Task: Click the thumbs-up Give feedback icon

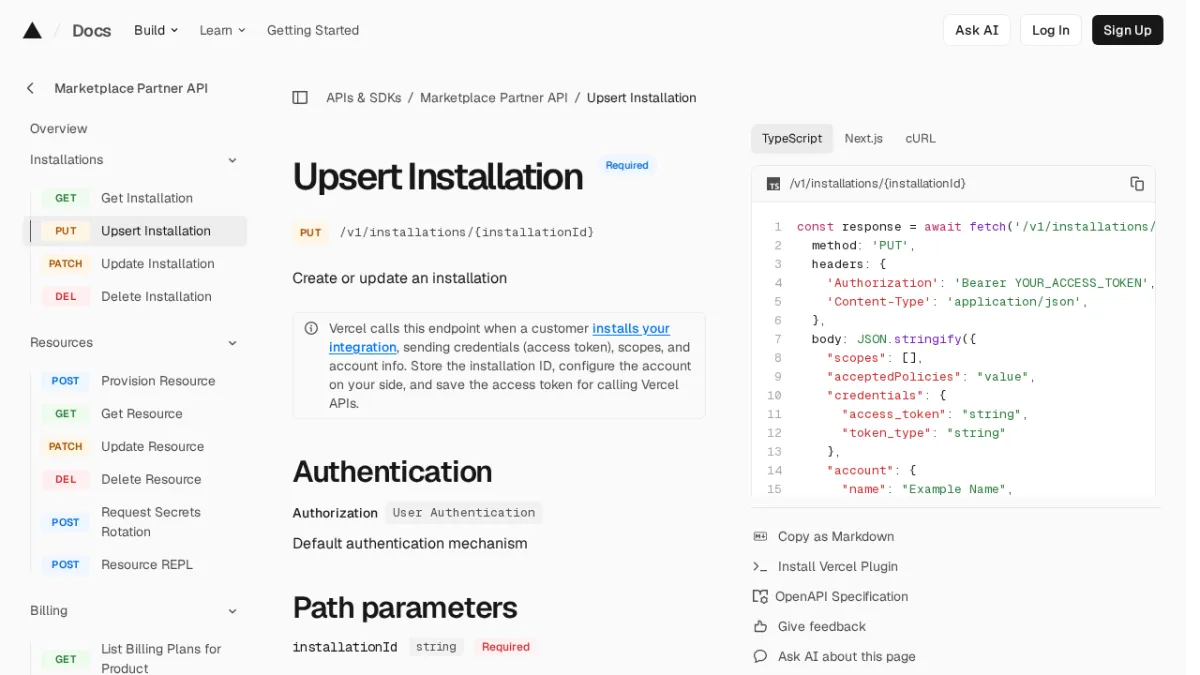Action: point(760,626)
